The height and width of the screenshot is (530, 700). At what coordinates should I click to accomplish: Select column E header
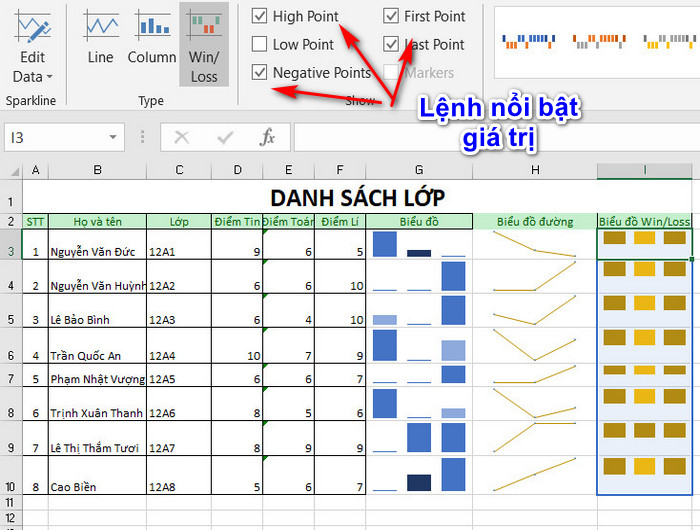pos(288,170)
